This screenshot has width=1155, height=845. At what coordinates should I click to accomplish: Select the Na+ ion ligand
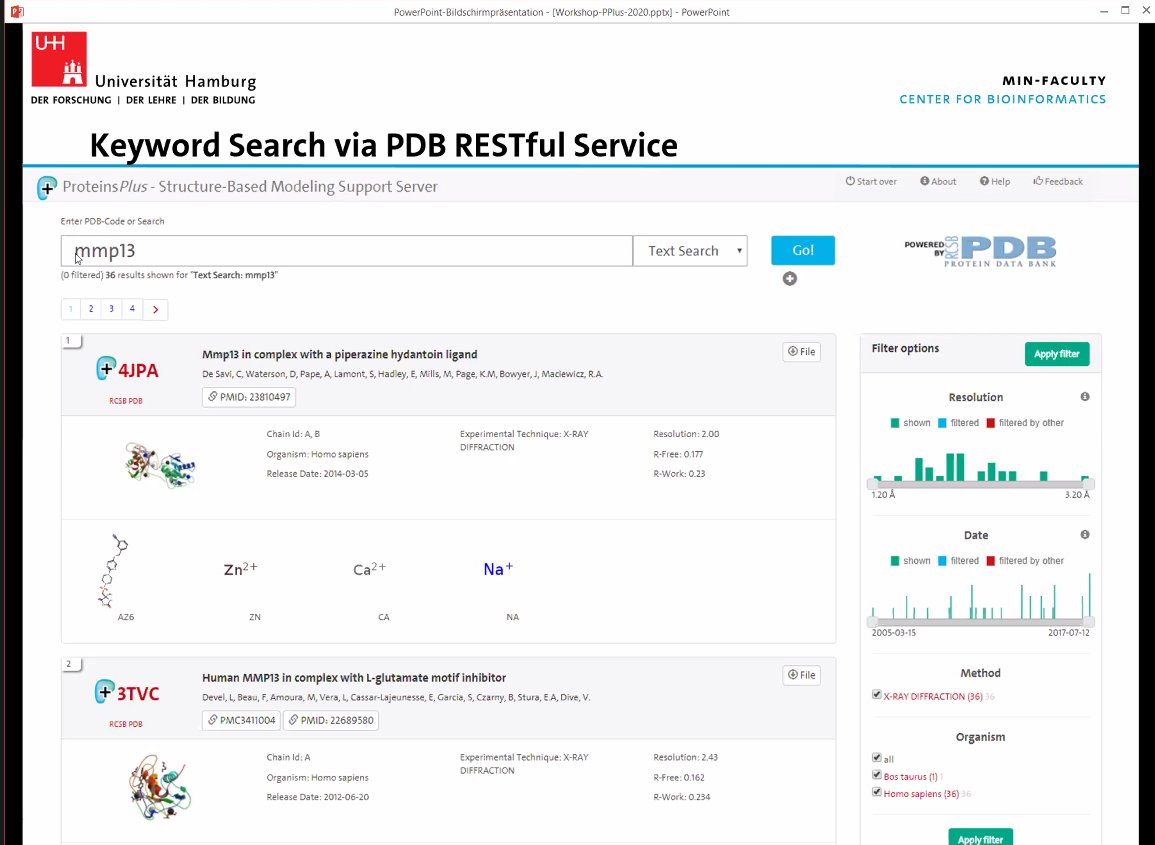(x=499, y=569)
